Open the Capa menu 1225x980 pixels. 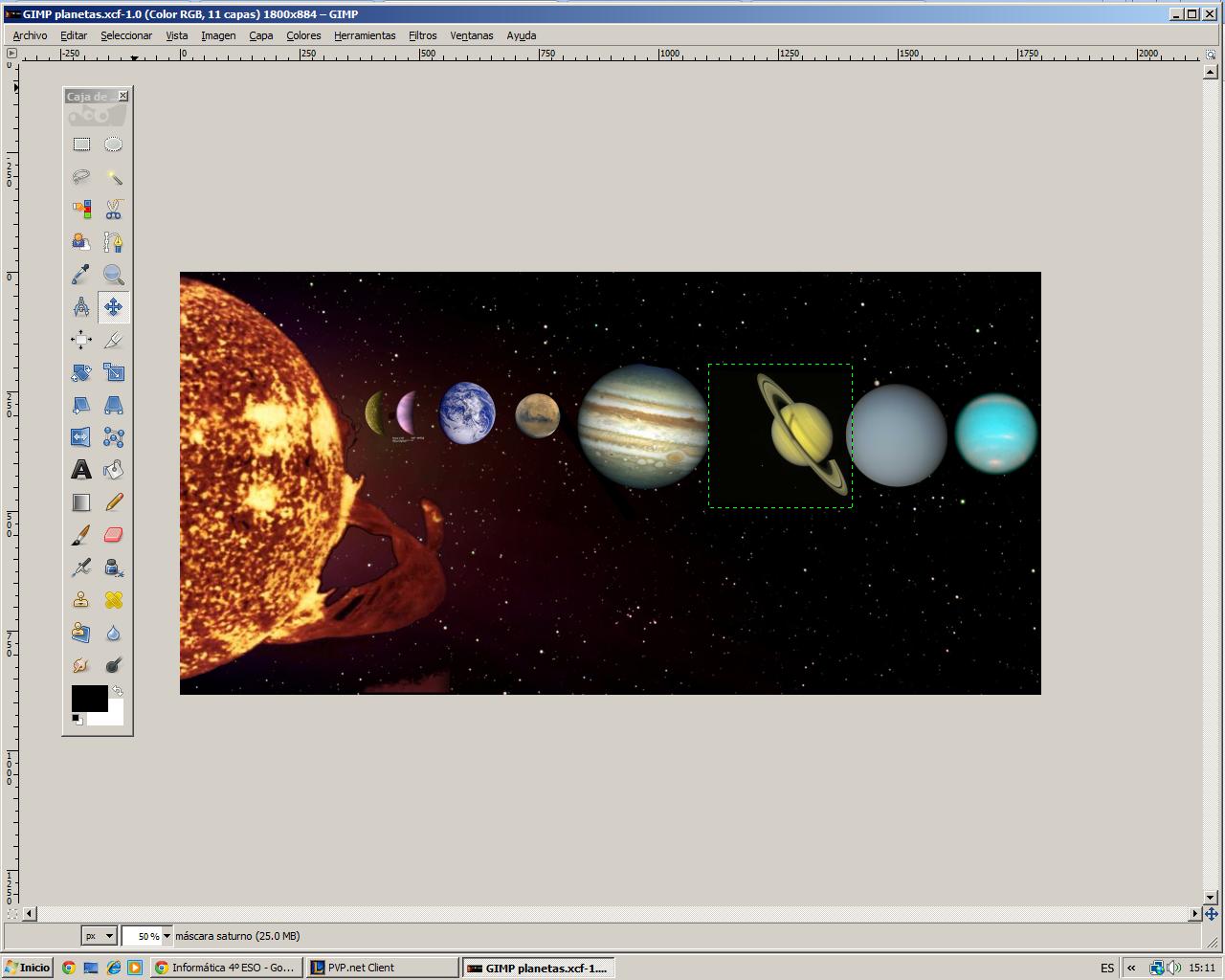(x=260, y=35)
